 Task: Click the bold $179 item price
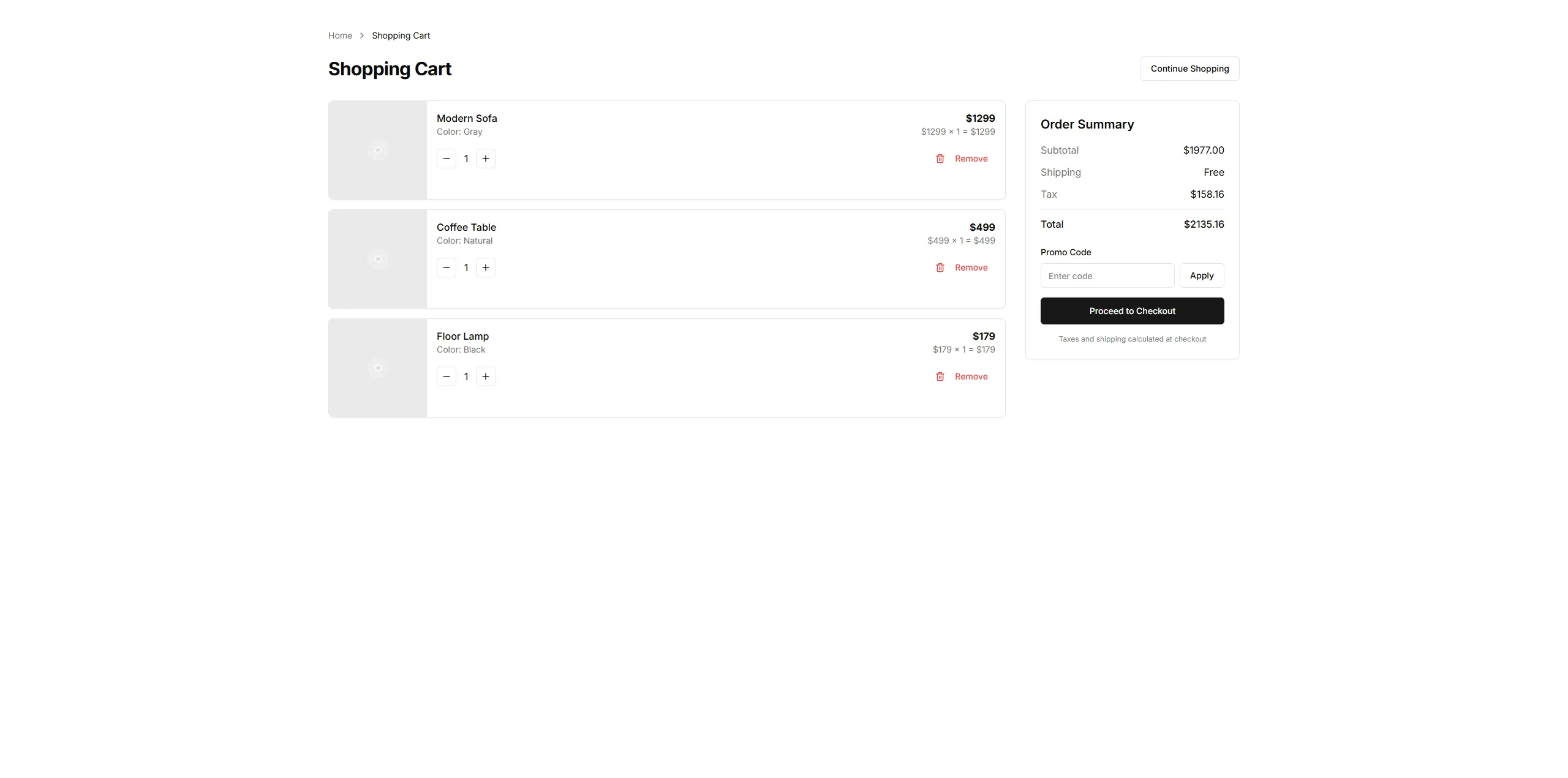coord(984,336)
